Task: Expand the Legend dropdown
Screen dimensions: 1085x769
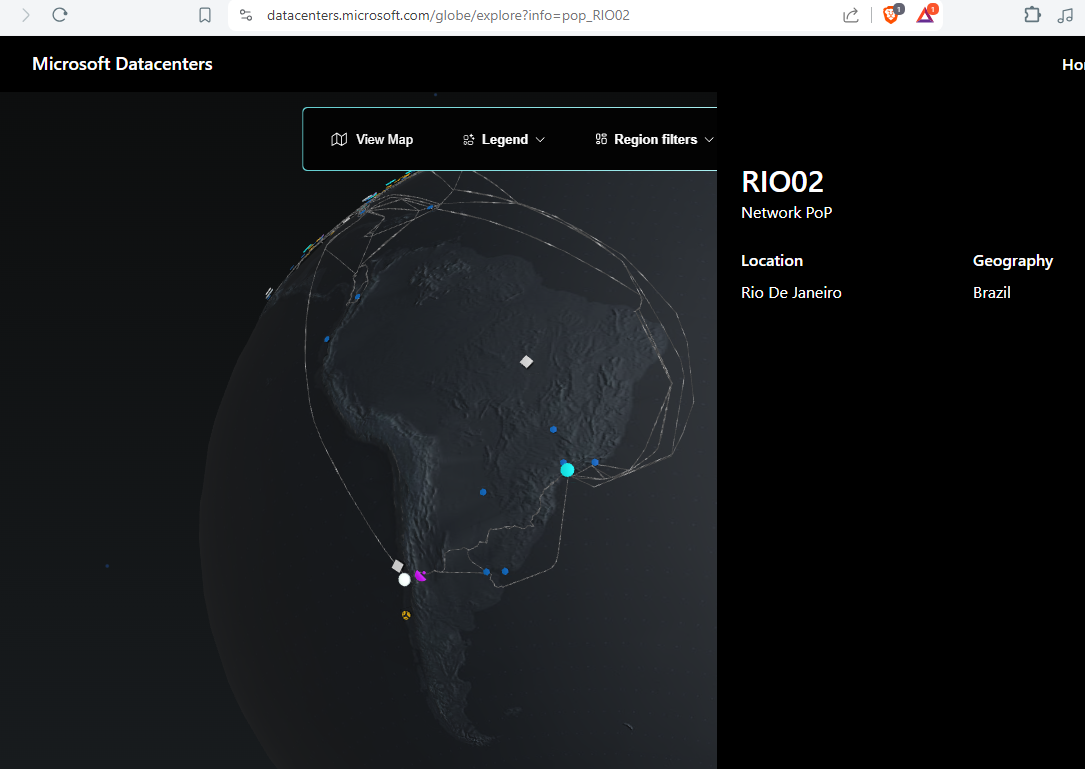Action: pos(504,139)
